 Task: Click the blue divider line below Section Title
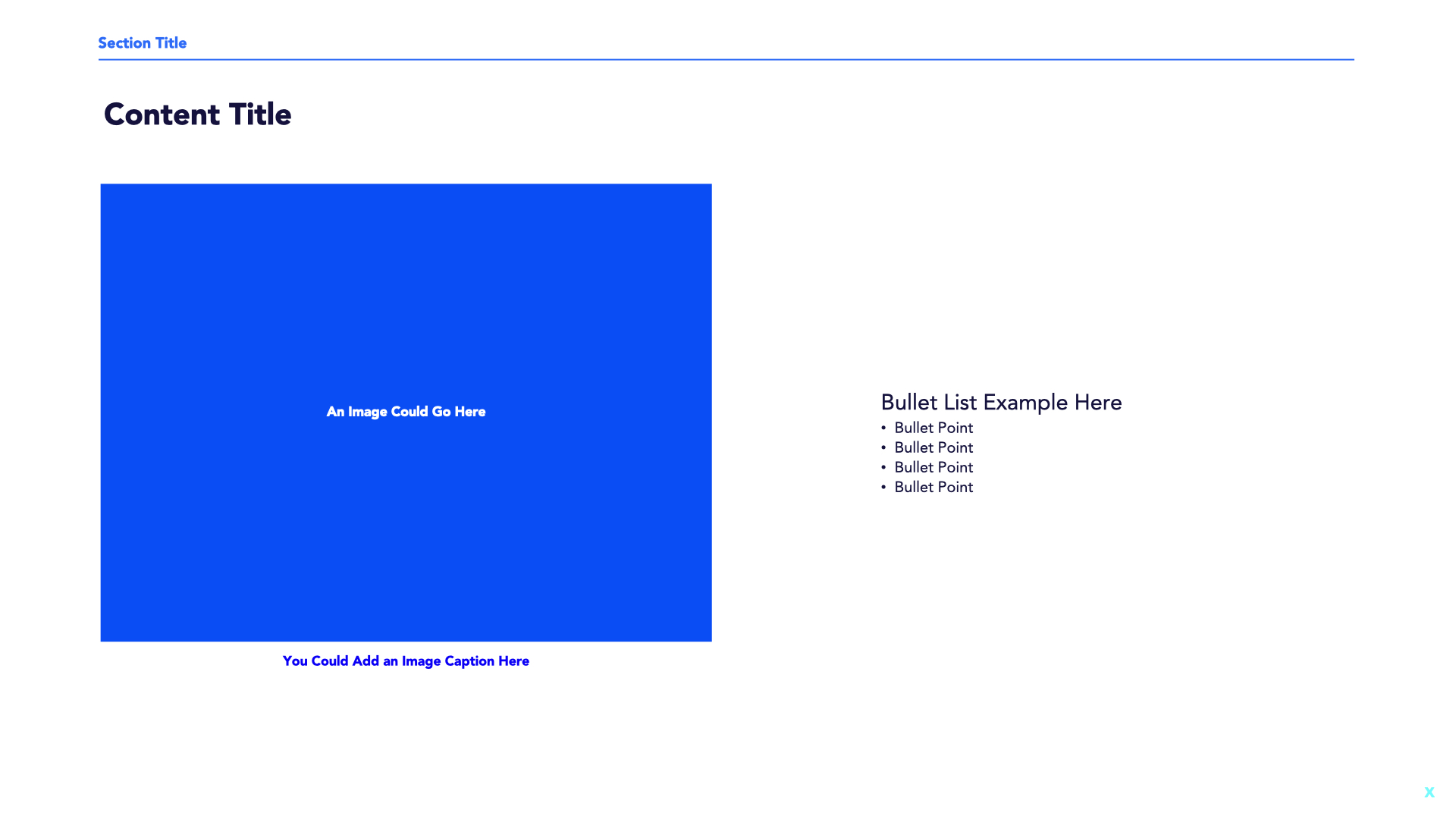click(x=726, y=59)
